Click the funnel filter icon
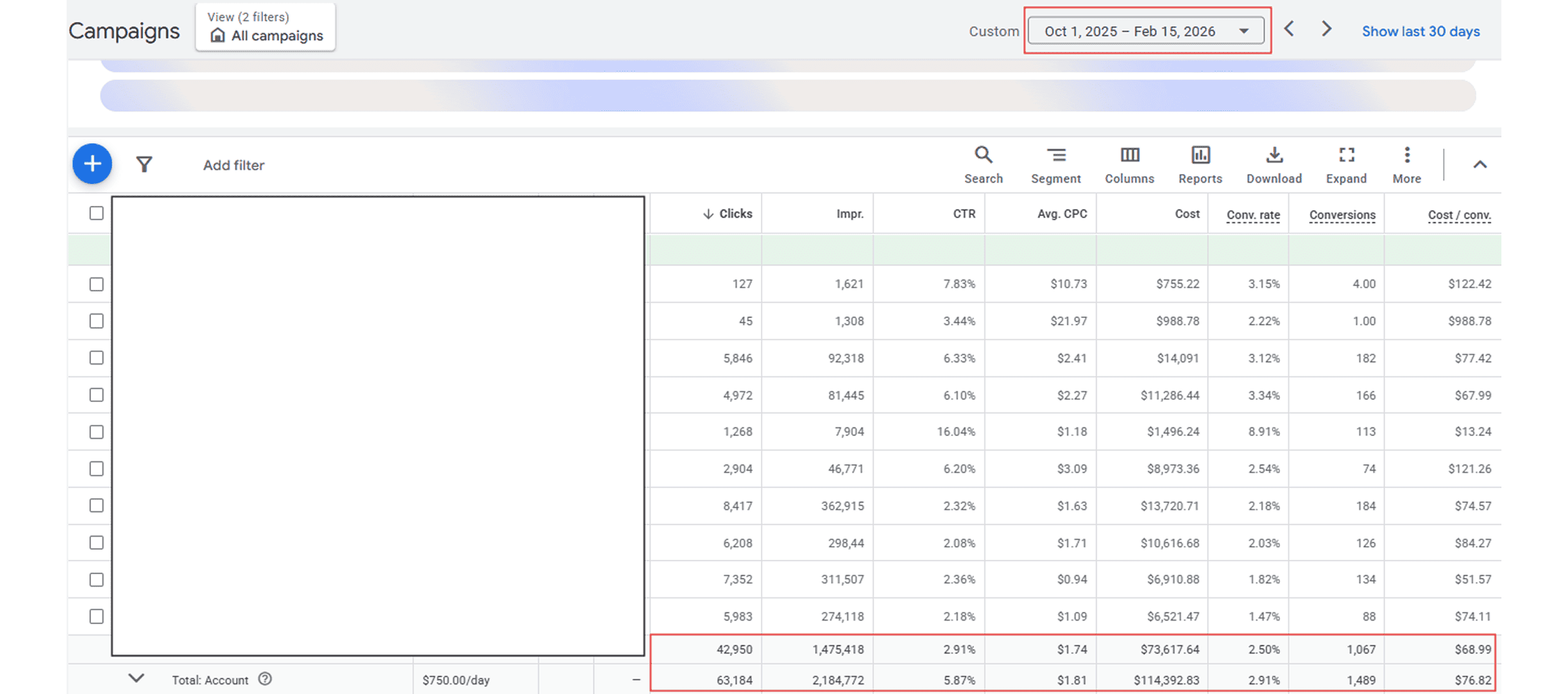The image size is (1568, 694). 144,164
